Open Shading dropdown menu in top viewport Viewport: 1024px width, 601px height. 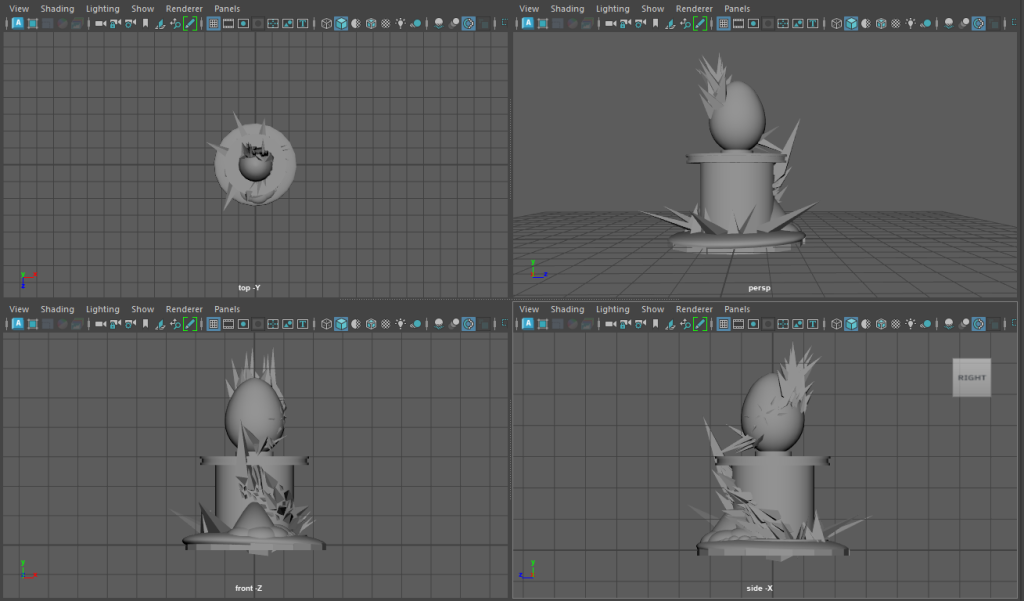click(57, 9)
